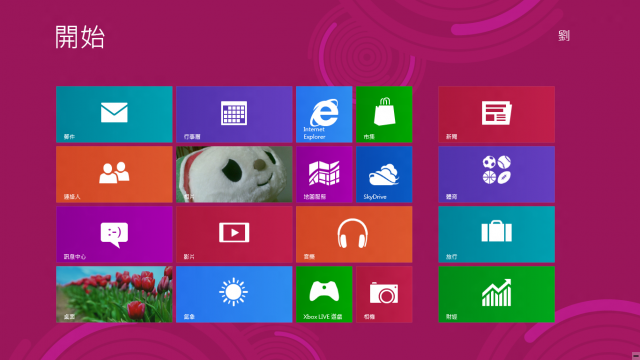Image resolution: width=640 pixels, height=360 pixels.
Task: Open the News tile with newspaper icon
Action: pyautogui.click(x=497, y=114)
